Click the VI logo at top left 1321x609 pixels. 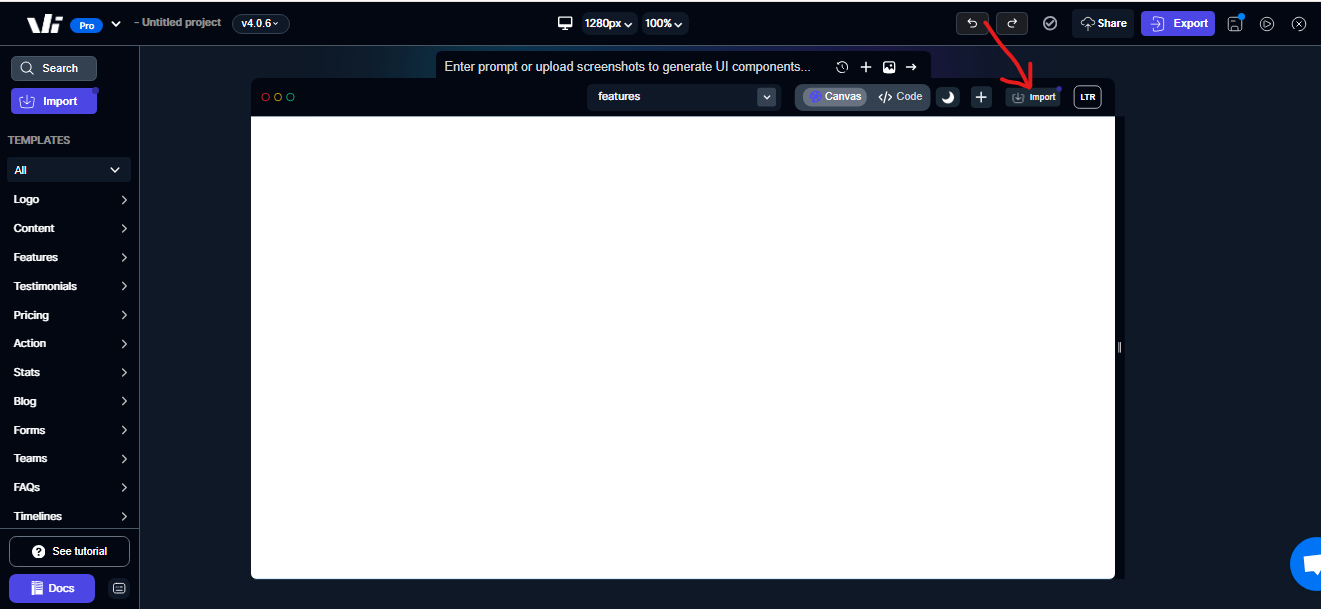45,24
